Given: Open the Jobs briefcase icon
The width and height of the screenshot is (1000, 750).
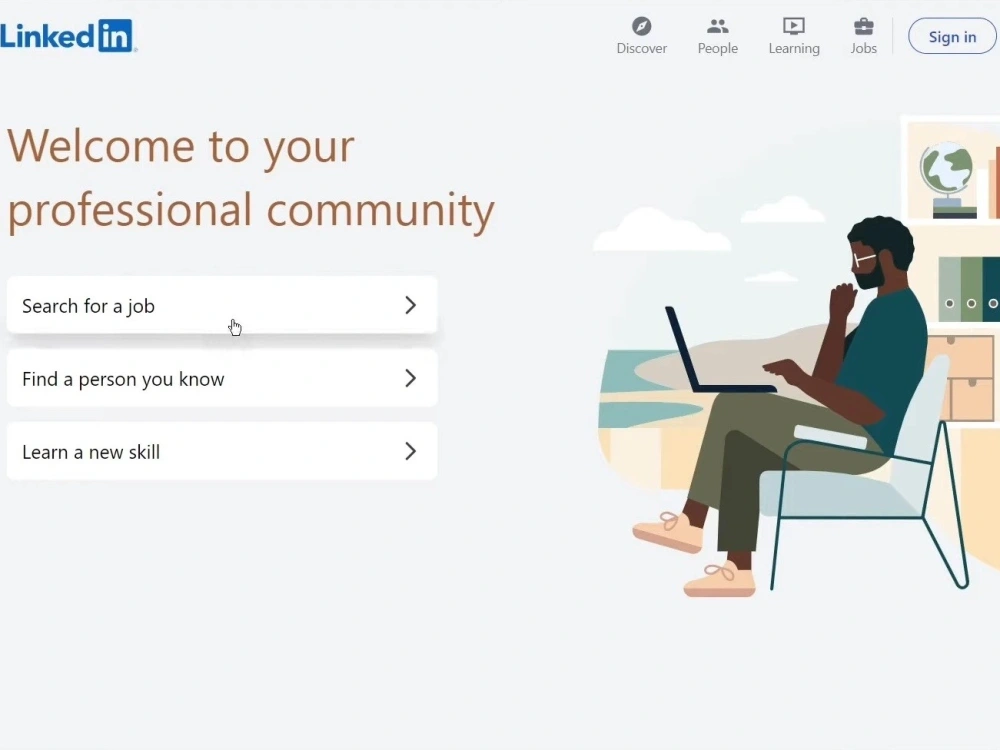Looking at the screenshot, I should (x=864, y=26).
